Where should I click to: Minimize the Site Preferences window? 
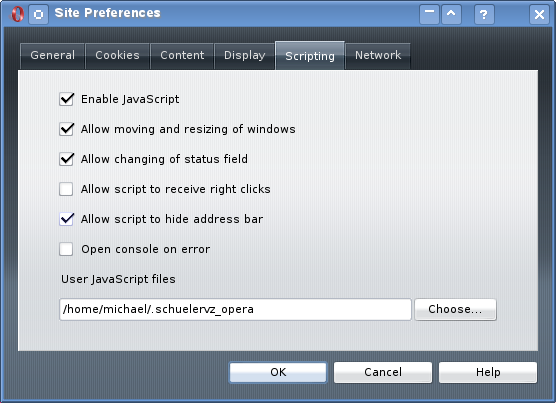pos(429,15)
